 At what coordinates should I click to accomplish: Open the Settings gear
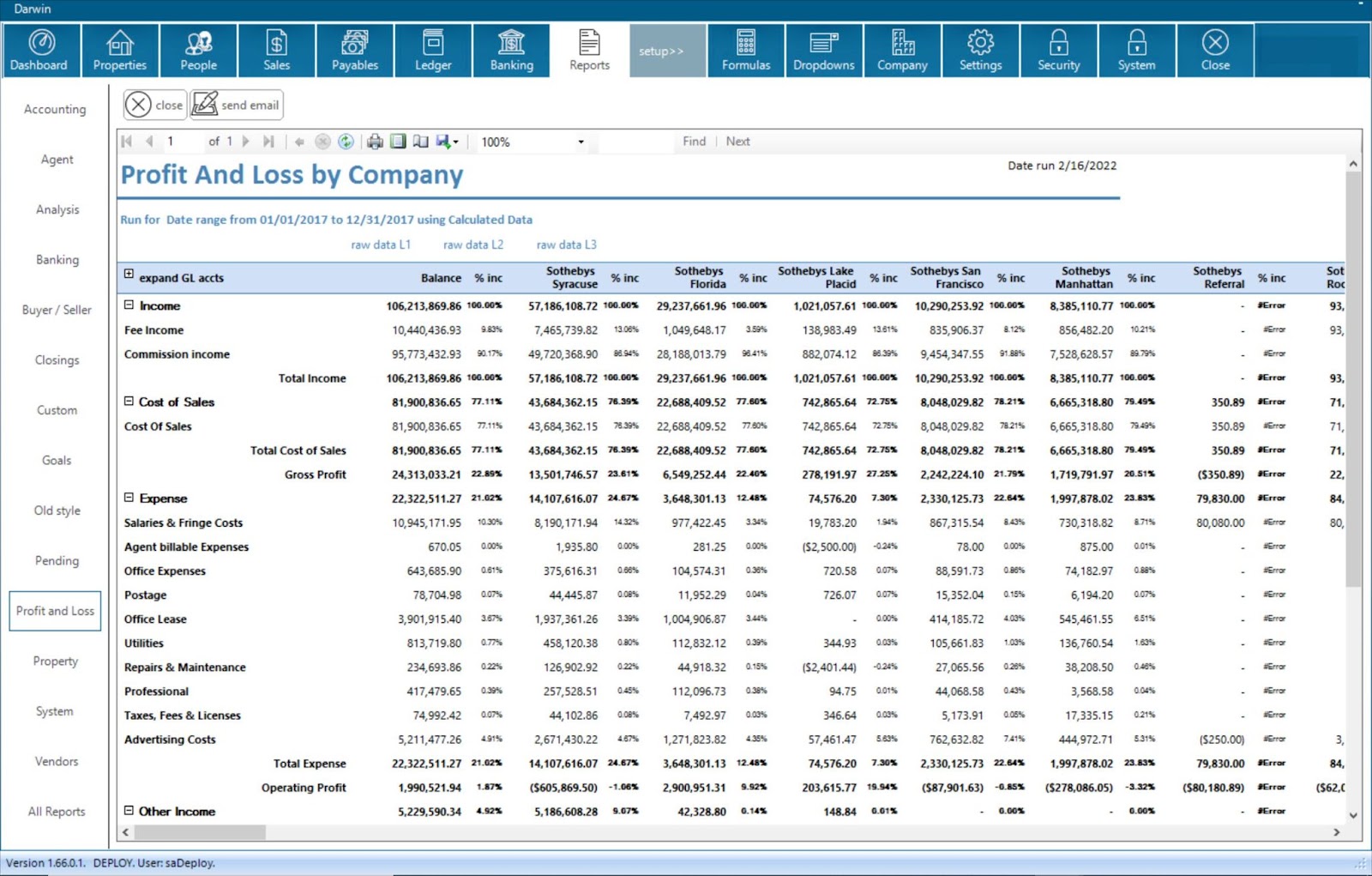[x=980, y=51]
